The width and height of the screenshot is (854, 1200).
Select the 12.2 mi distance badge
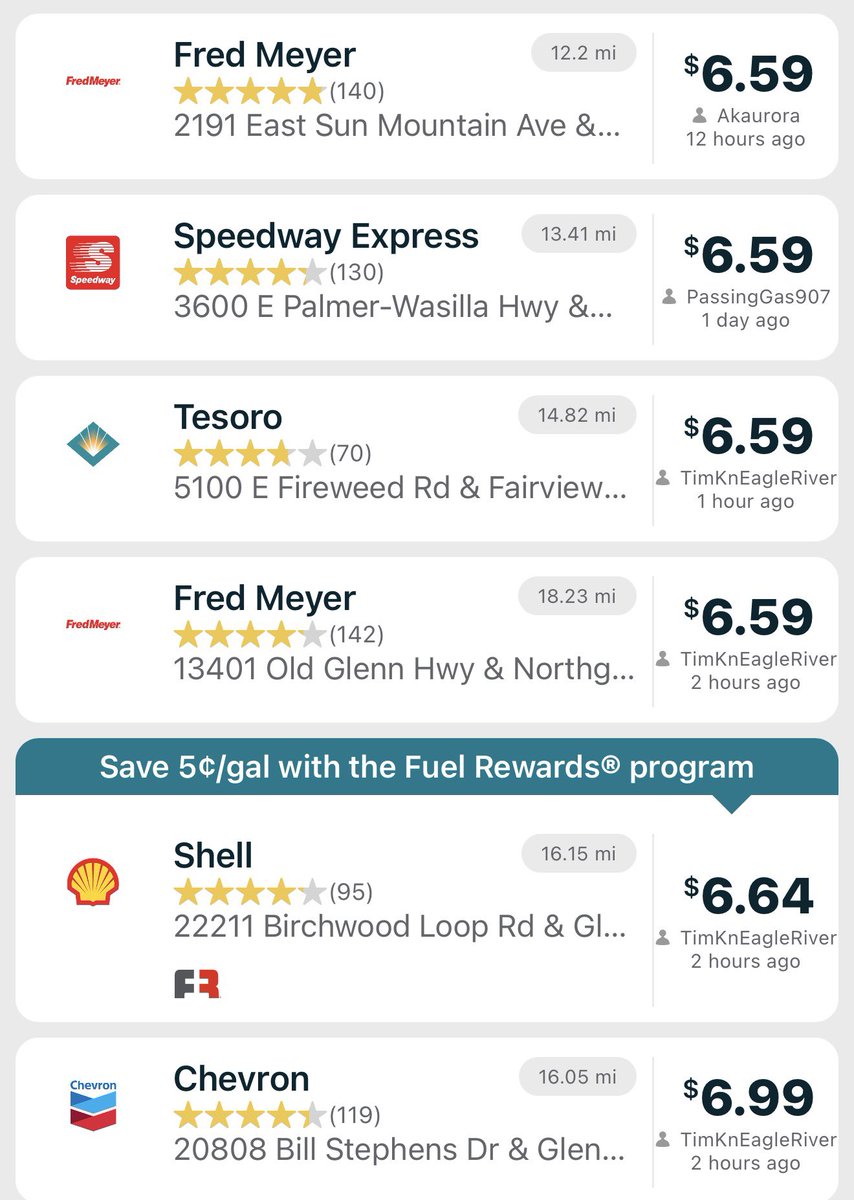pos(583,52)
